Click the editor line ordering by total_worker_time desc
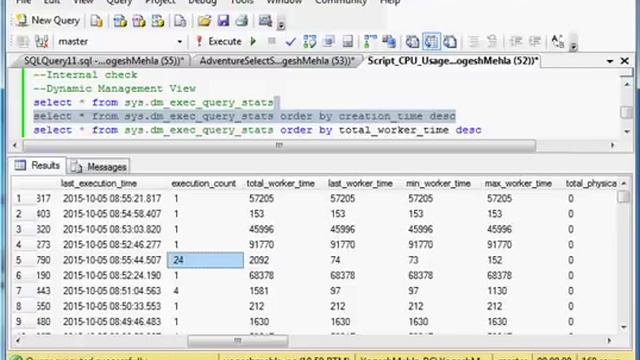 tap(258, 130)
